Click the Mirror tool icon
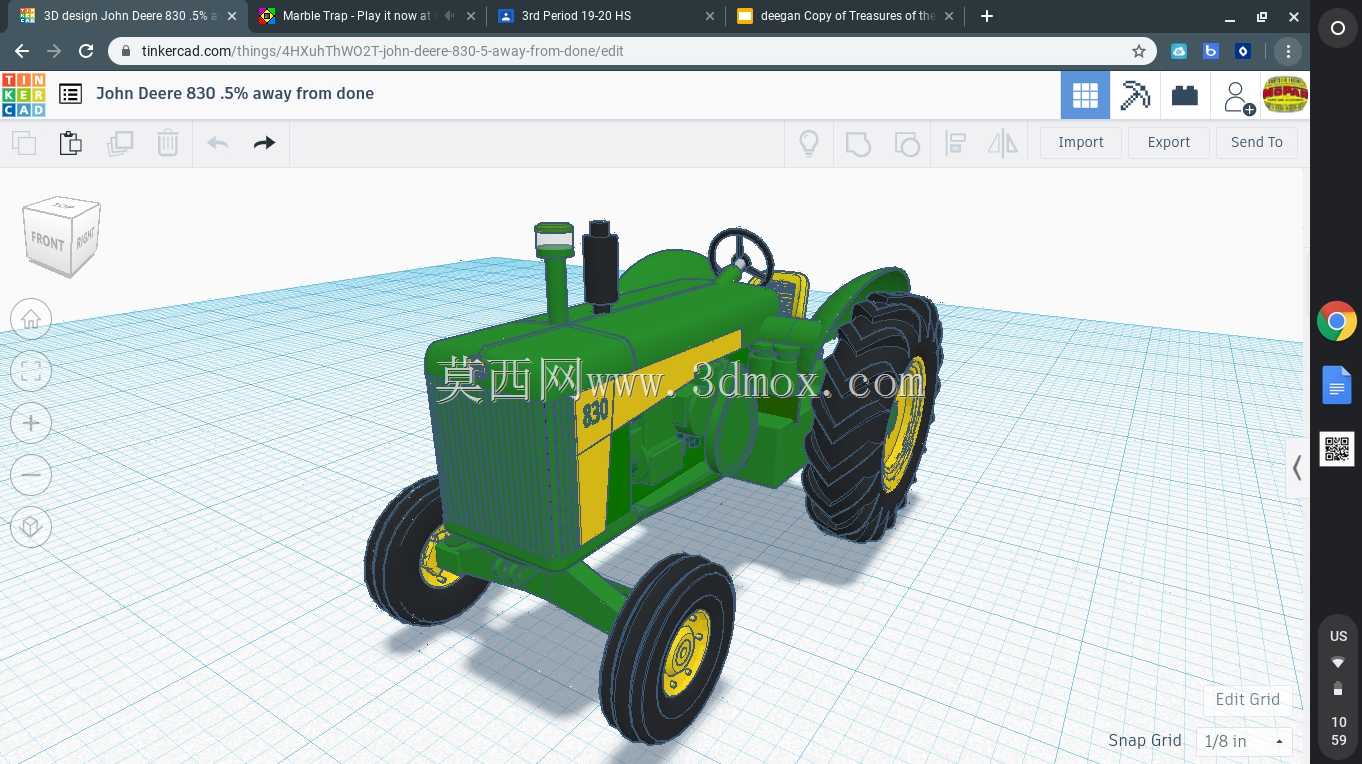Image resolution: width=1362 pixels, height=764 pixels. (1003, 143)
